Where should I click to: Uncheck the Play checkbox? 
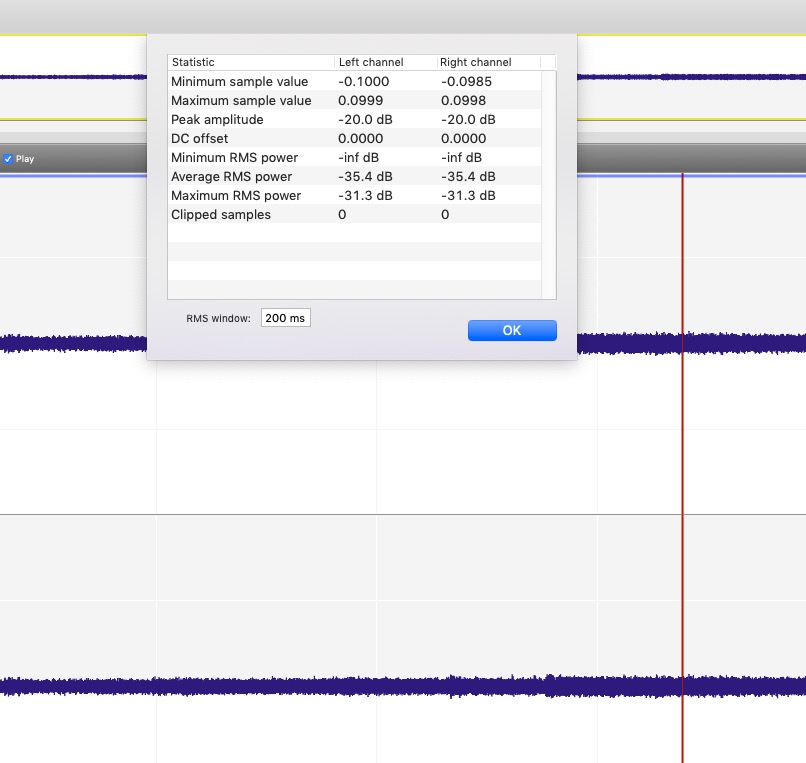click(x=8, y=159)
